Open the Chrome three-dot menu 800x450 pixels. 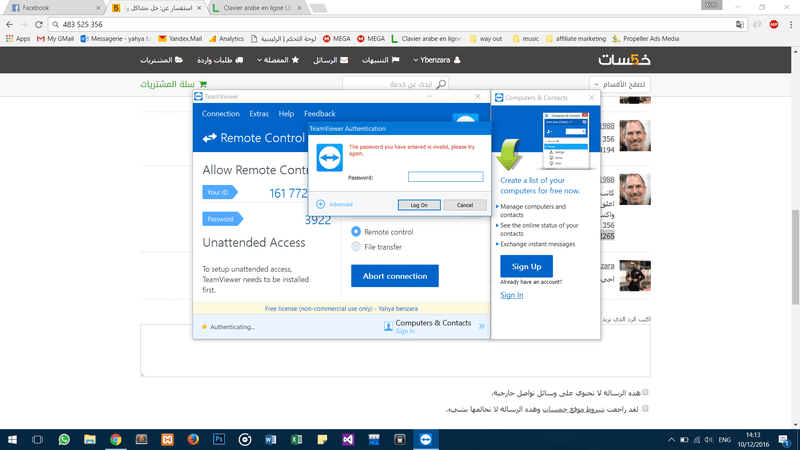pyautogui.click(x=791, y=24)
